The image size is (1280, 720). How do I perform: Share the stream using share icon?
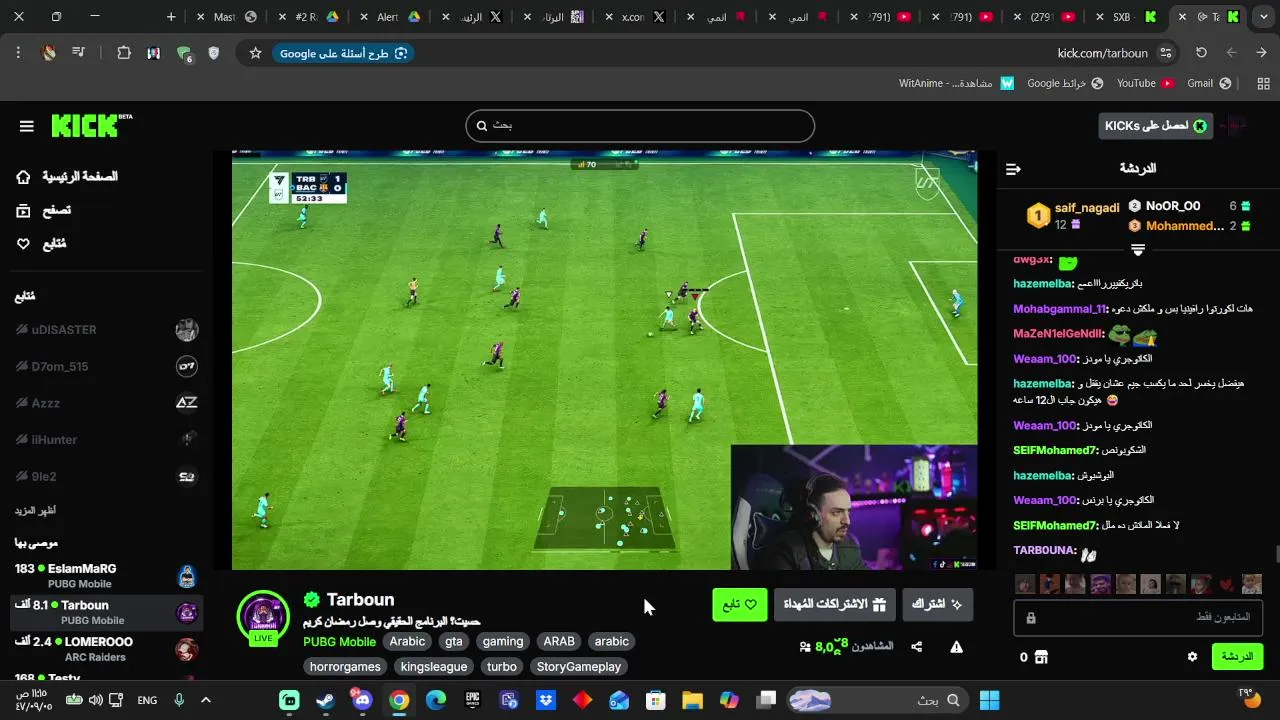pos(916,647)
